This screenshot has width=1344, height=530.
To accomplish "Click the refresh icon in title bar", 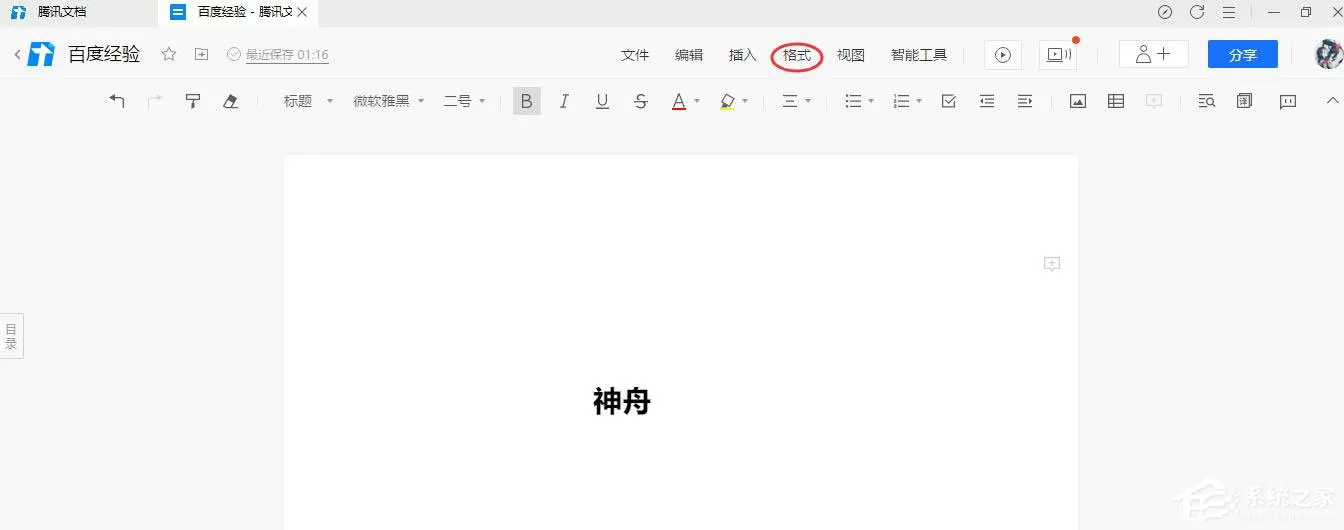I will (1197, 12).
